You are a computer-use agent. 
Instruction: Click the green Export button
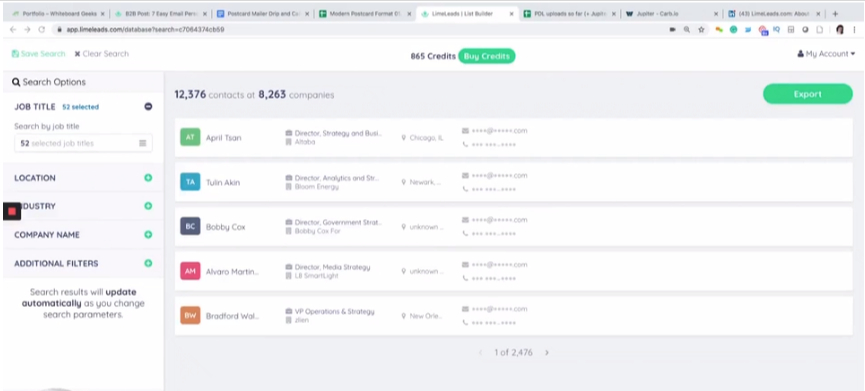(808, 94)
